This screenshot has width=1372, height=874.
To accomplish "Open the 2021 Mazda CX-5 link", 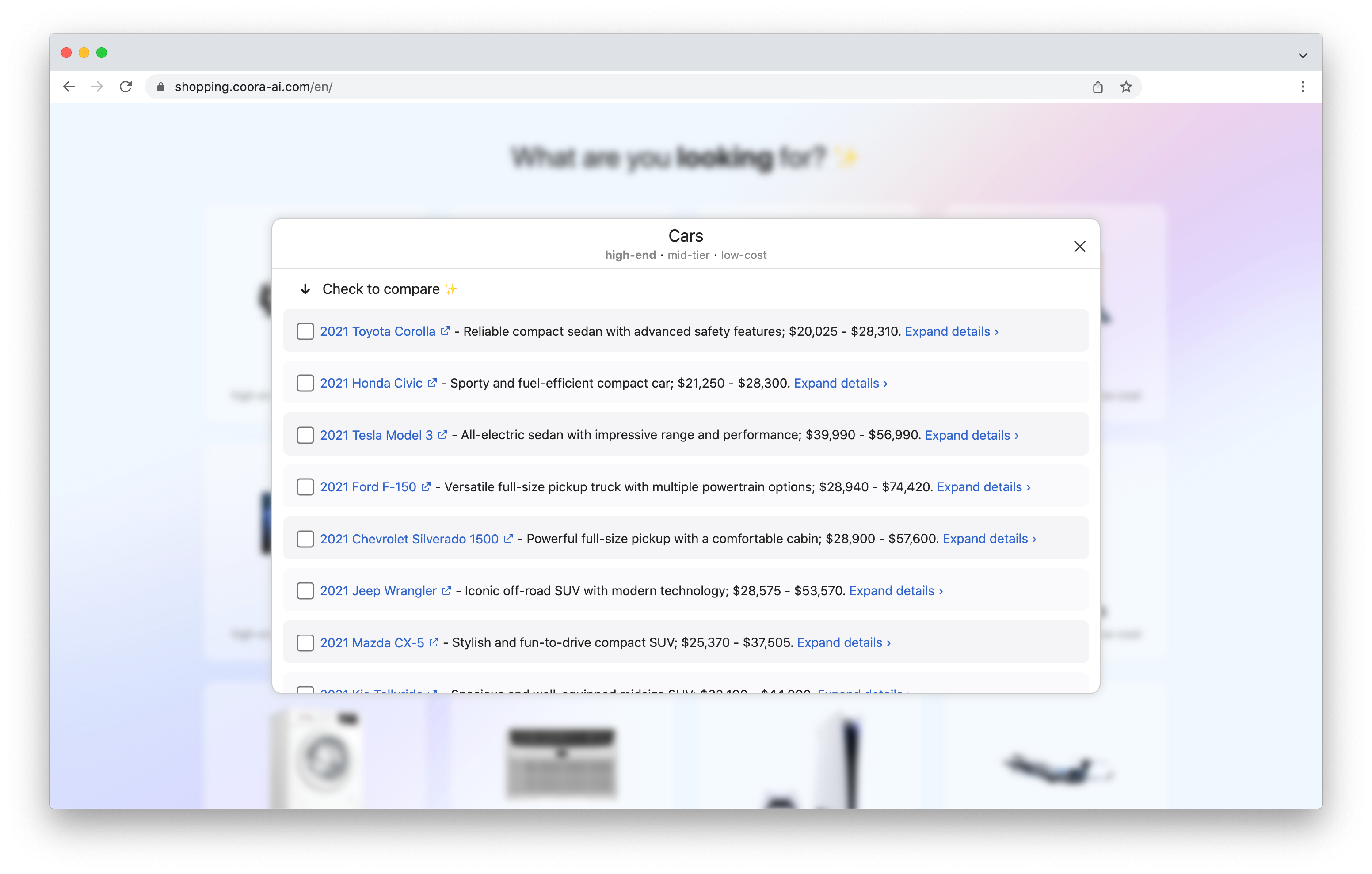I will (372, 642).
